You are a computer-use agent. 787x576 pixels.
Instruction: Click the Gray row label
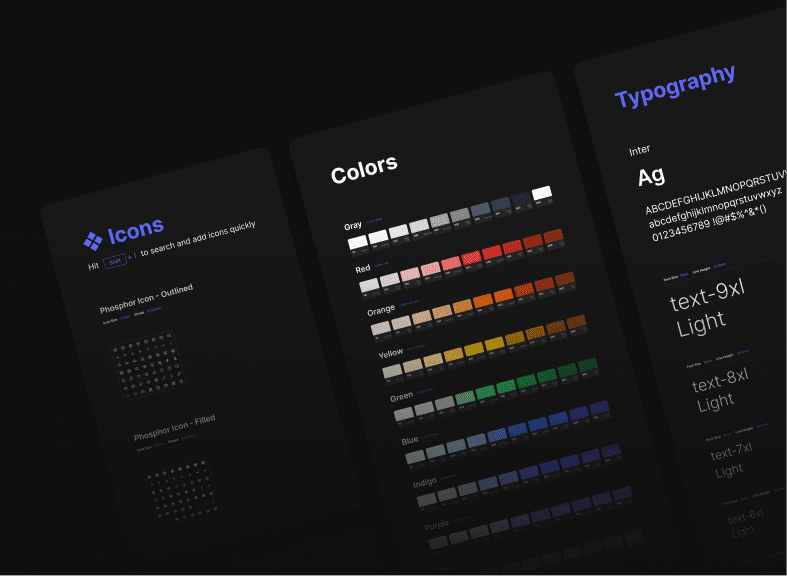[353, 226]
